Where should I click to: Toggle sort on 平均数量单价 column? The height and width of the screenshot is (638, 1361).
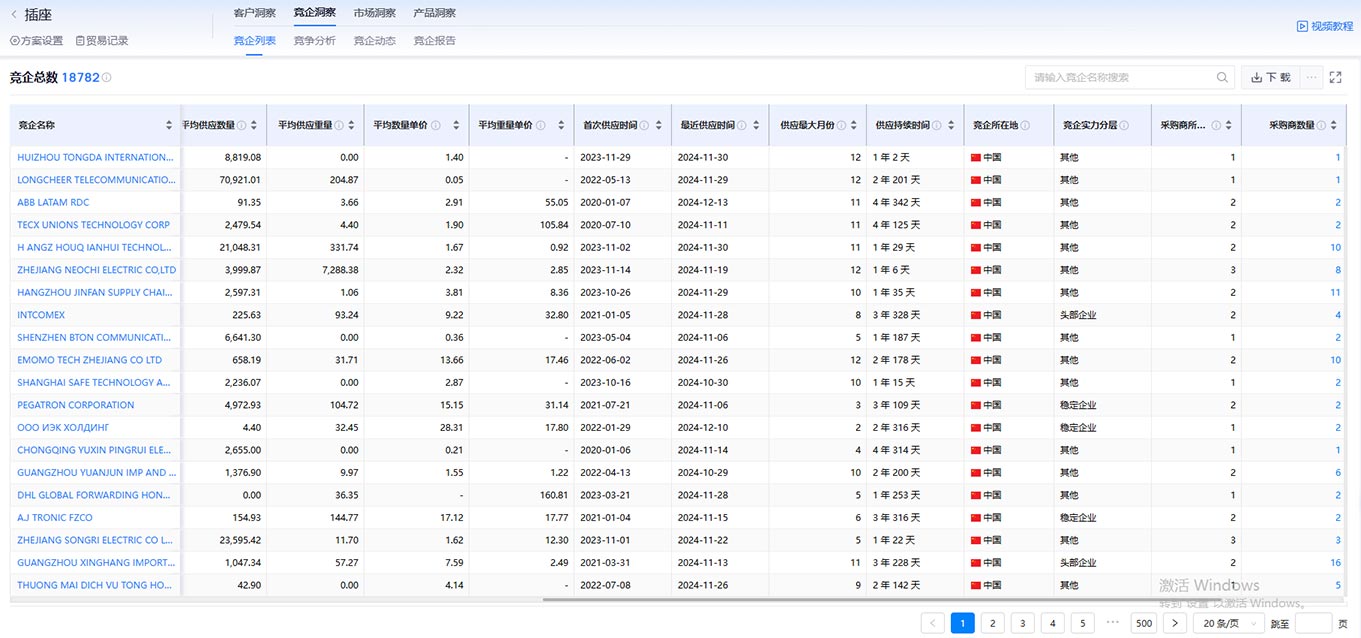pos(456,126)
